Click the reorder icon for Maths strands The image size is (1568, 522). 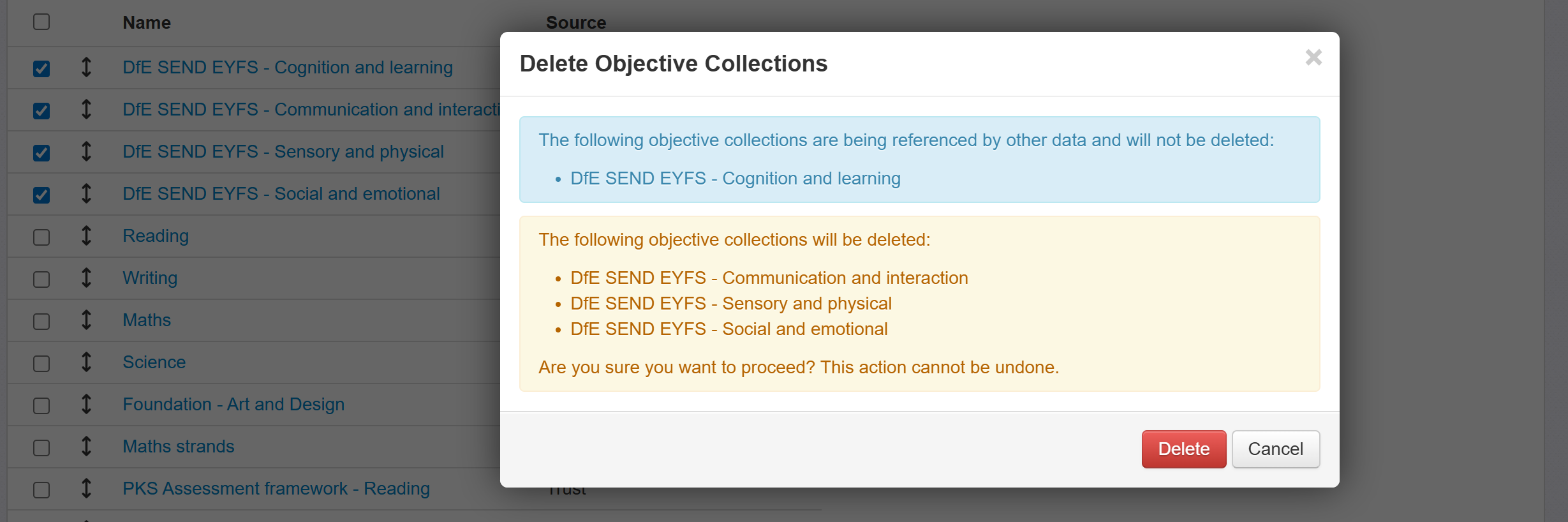coord(86,446)
